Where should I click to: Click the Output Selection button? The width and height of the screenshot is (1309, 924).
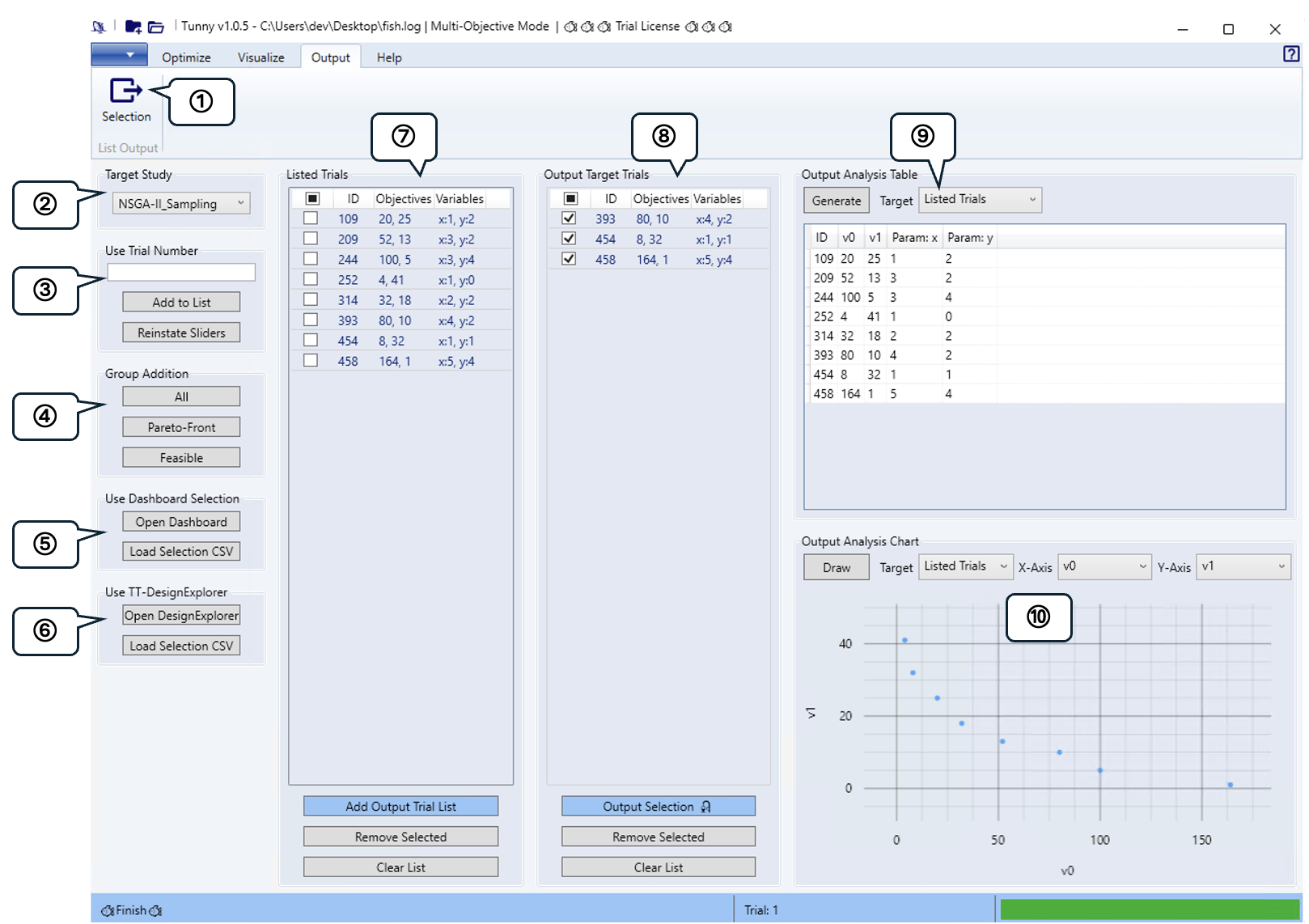tap(659, 806)
